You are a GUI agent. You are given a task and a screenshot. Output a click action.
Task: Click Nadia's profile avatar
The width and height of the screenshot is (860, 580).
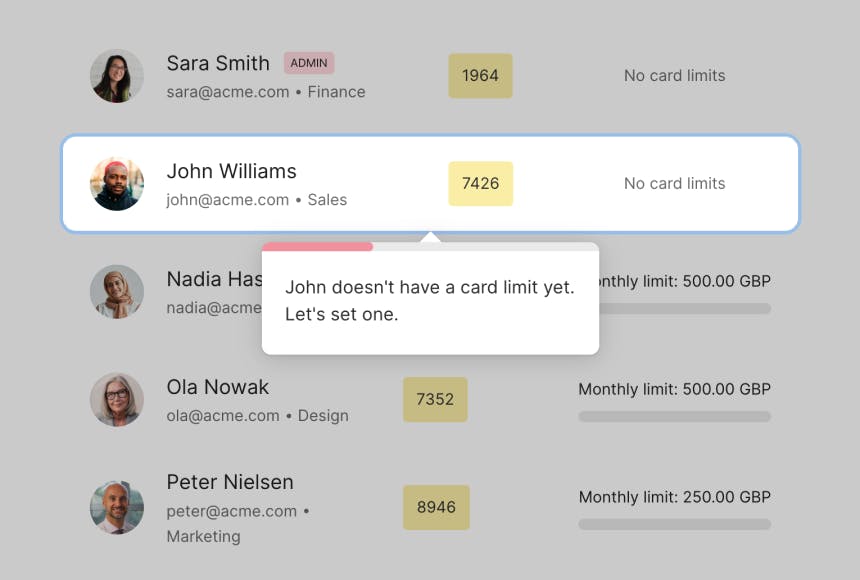[117, 291]
